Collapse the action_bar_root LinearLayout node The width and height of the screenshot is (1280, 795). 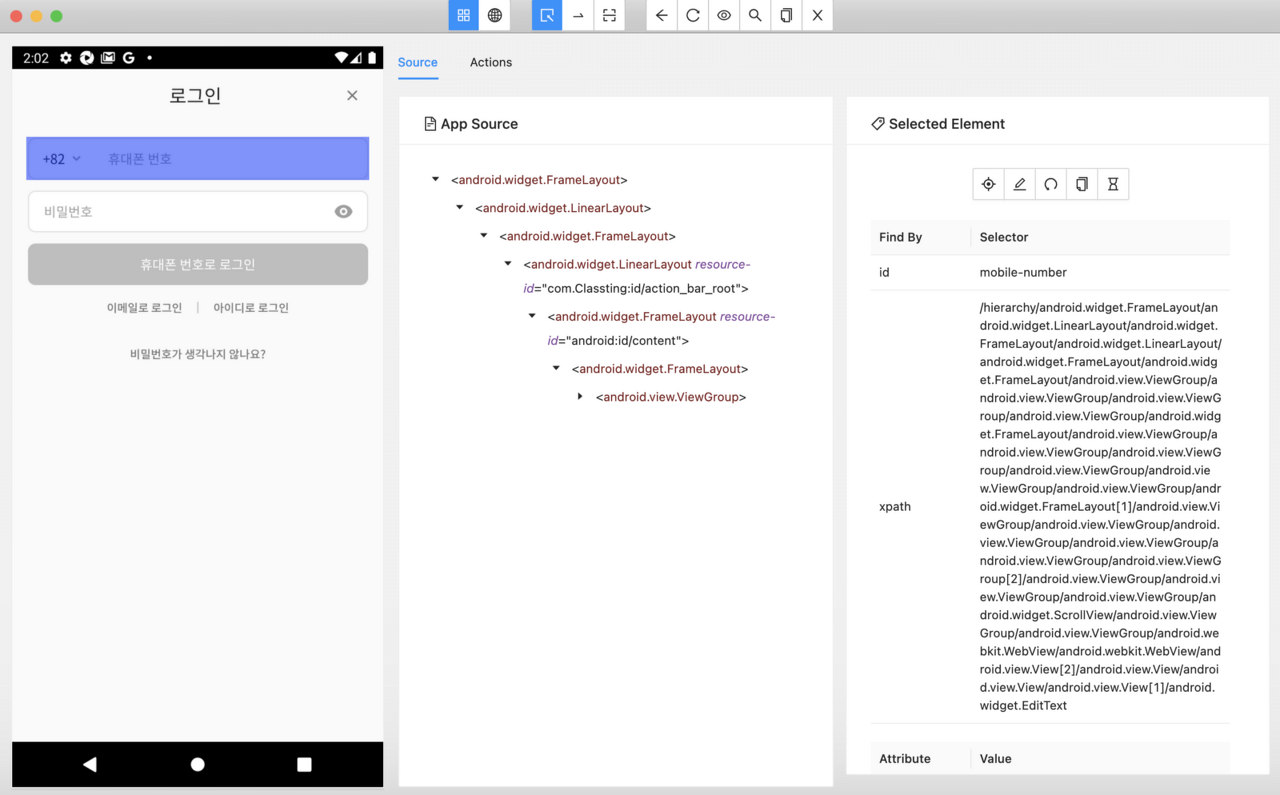[x=508, y=264]
